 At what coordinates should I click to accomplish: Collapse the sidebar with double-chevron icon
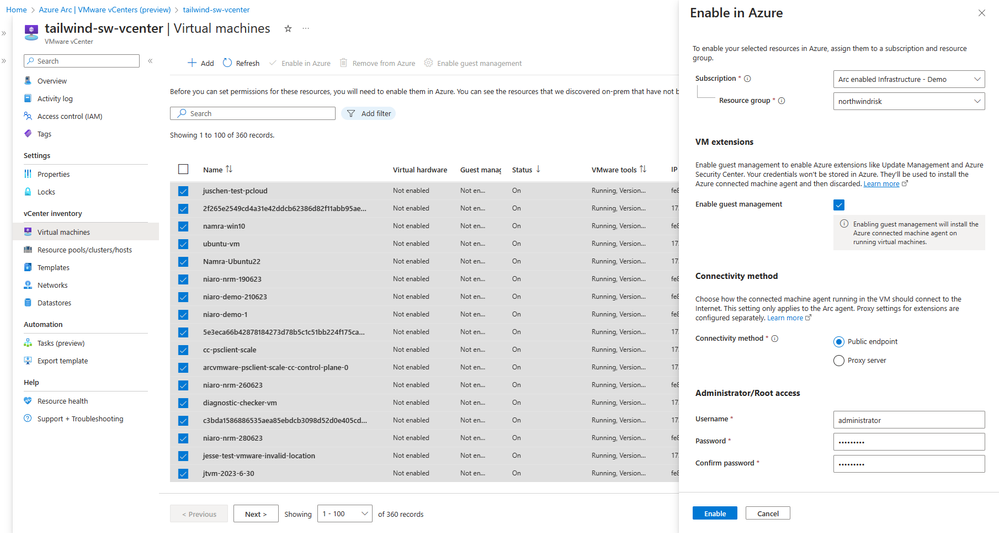(x=150, y=61)
